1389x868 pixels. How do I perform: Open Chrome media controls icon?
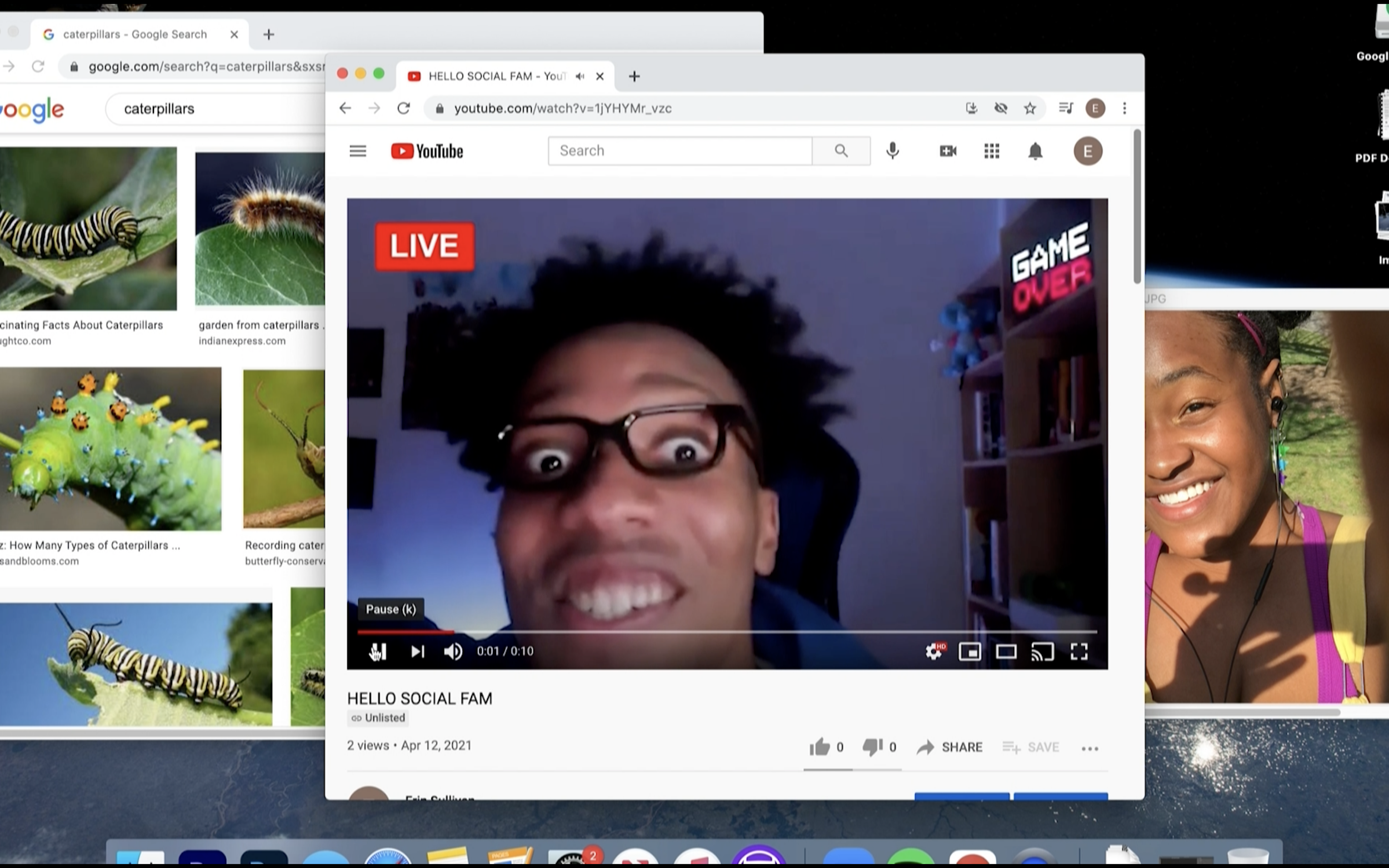point(1066,108)
